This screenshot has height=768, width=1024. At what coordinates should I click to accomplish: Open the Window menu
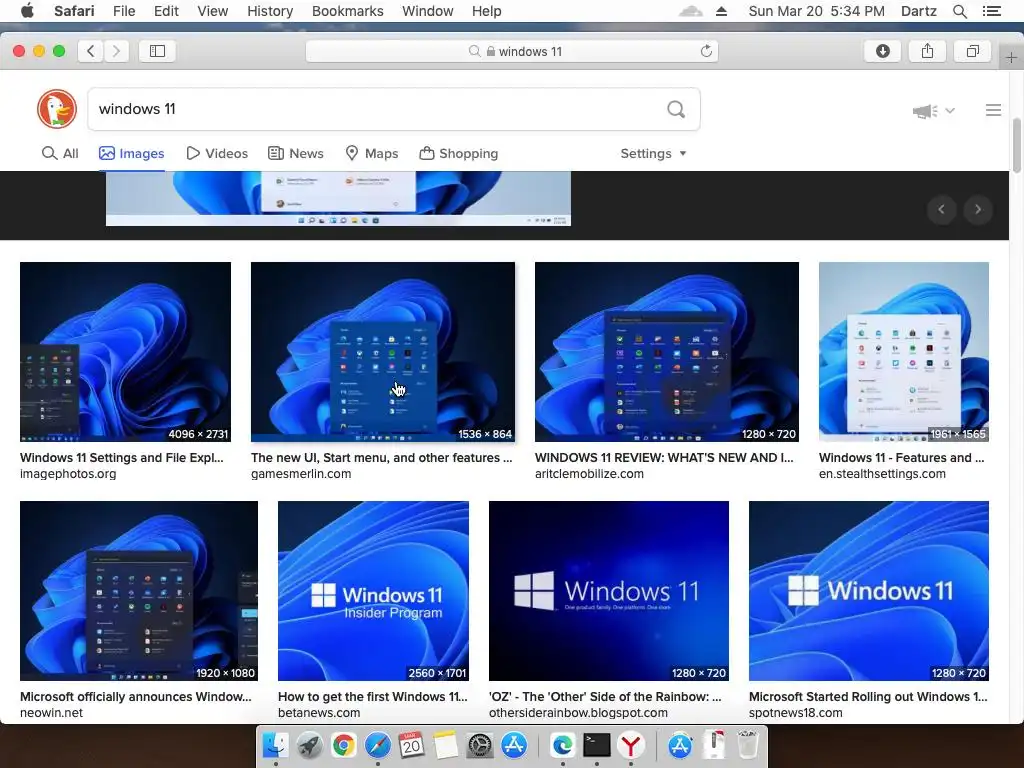428,11
